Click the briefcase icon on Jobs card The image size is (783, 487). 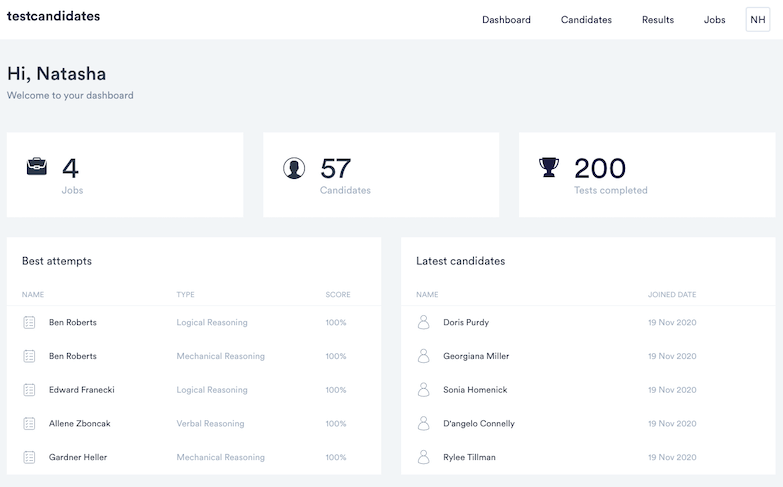pyautogui.click(x=37, y=167)
